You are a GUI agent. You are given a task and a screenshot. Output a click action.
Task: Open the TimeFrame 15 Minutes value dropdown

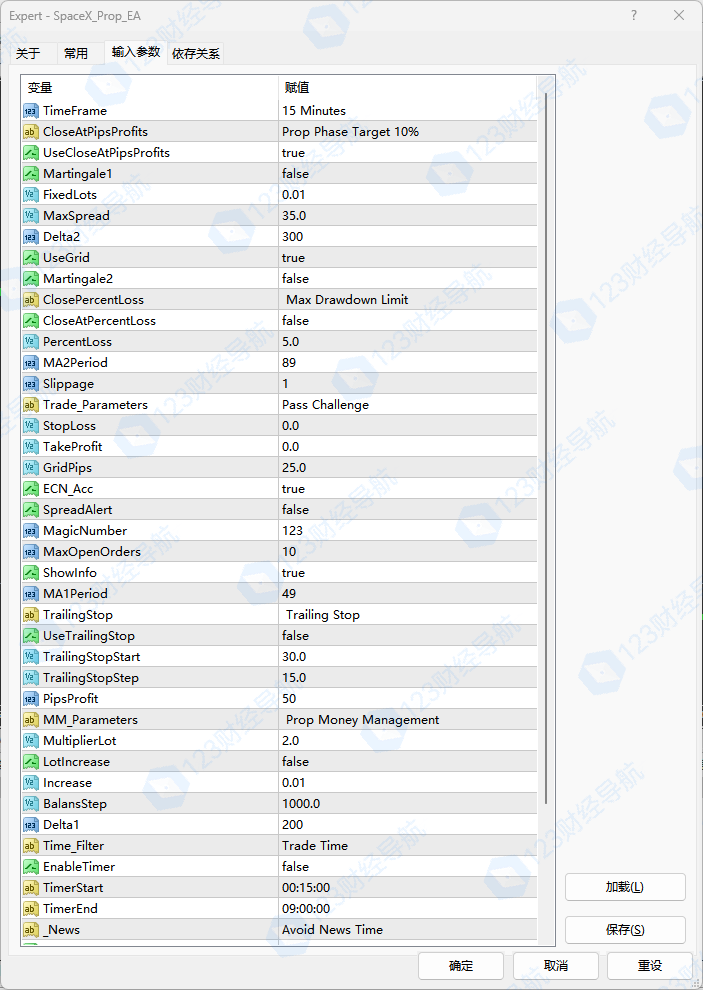pyautogui.click(x=407, y=111)
